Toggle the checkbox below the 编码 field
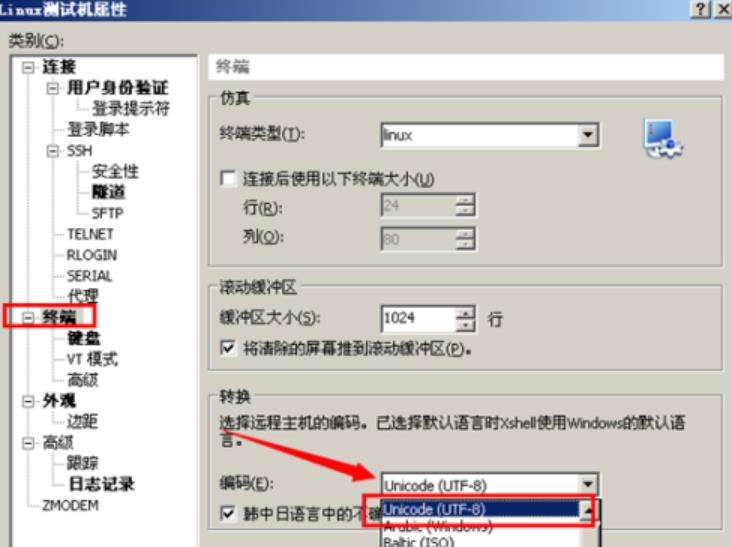732x547 pixels. click(x=228, y=514)
